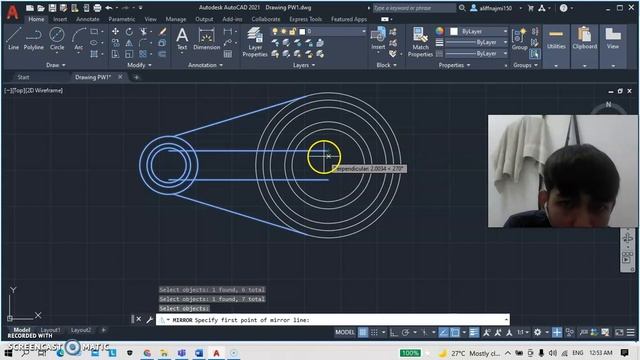Viewport: 640px width, 360px height.
Task: Add a new drawing tab with plus button
Action: coord(136,77)
